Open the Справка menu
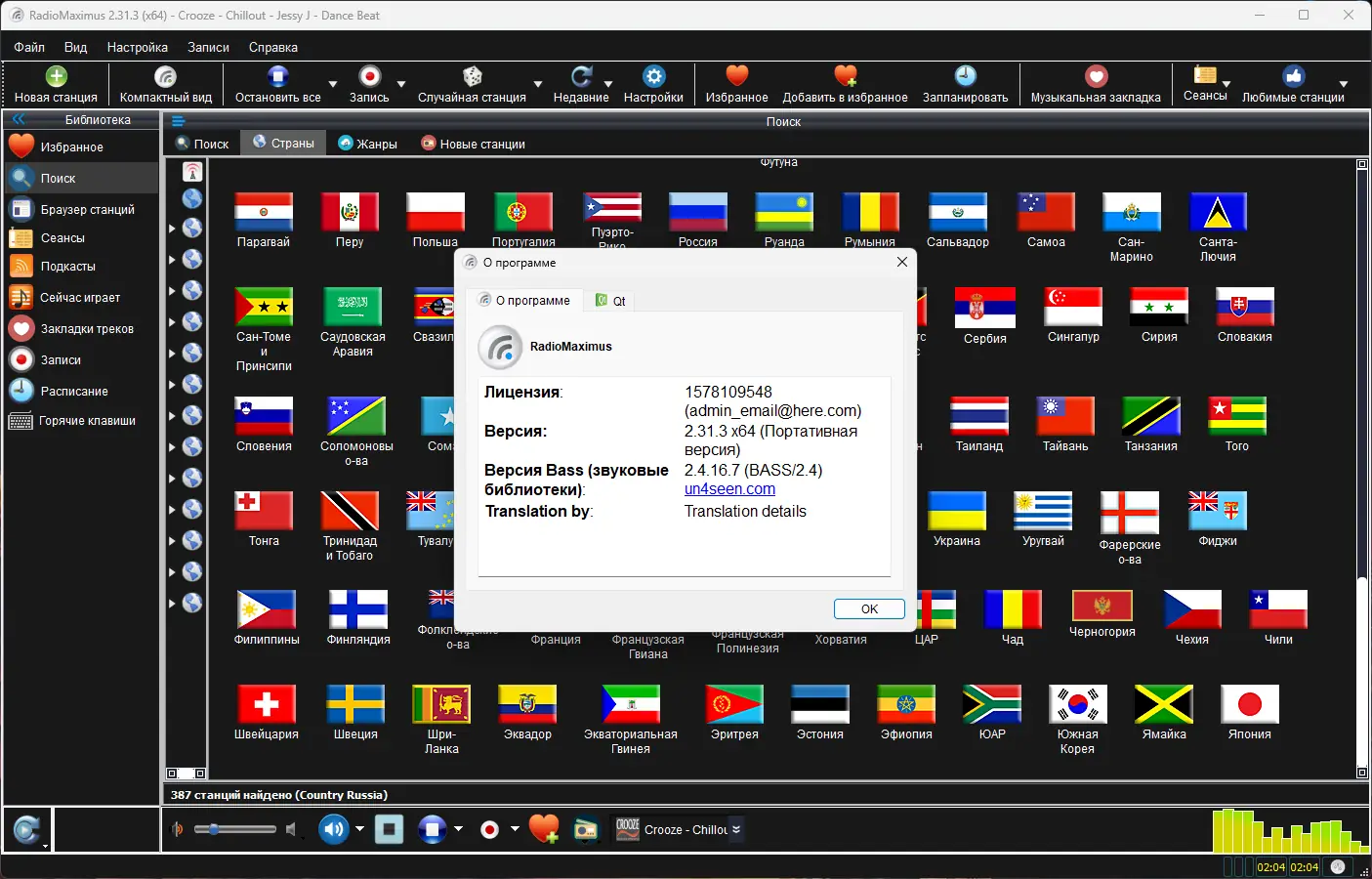 273,47
